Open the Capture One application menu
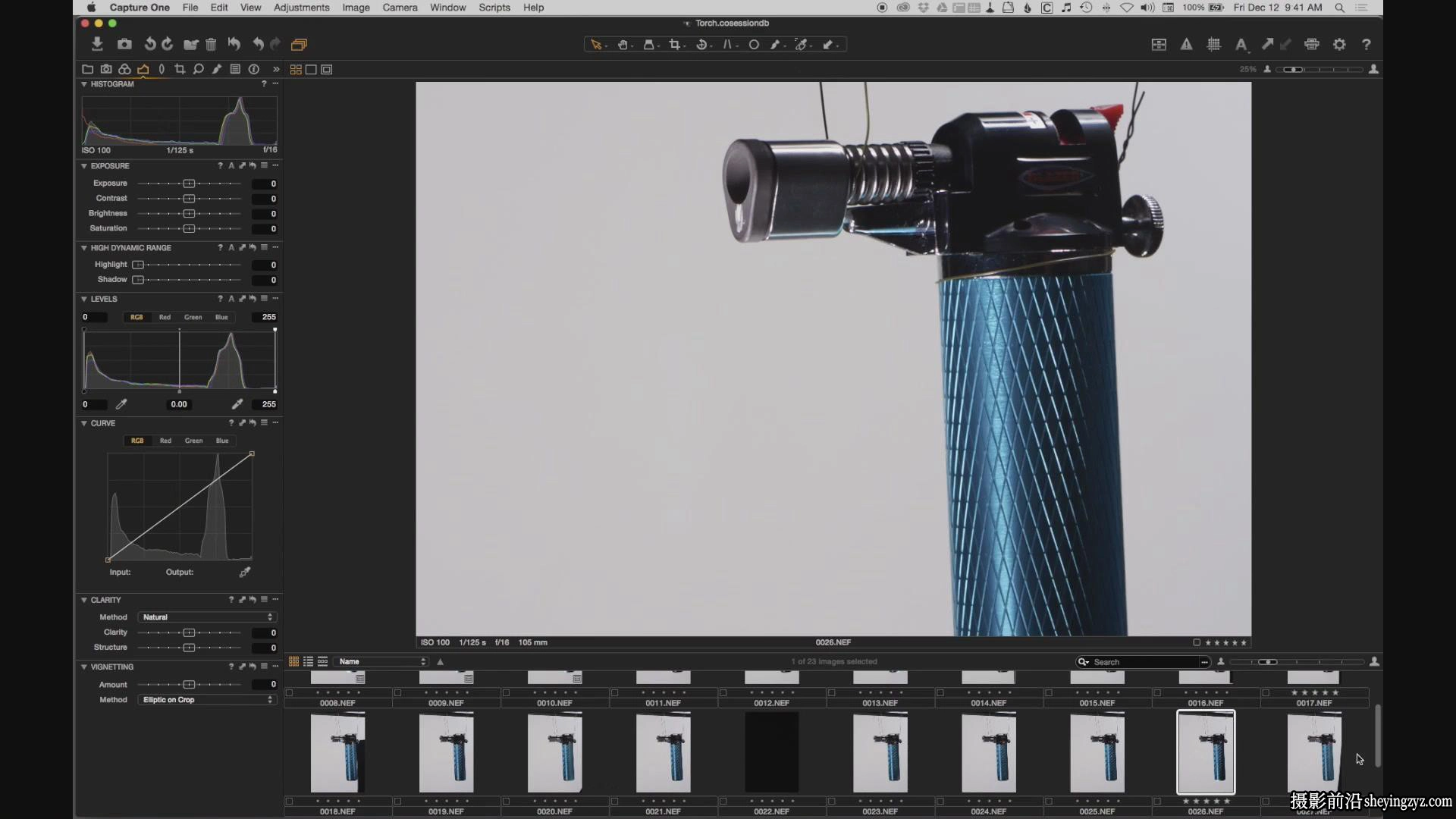The image size is (1456, 819). coord(140,8)
